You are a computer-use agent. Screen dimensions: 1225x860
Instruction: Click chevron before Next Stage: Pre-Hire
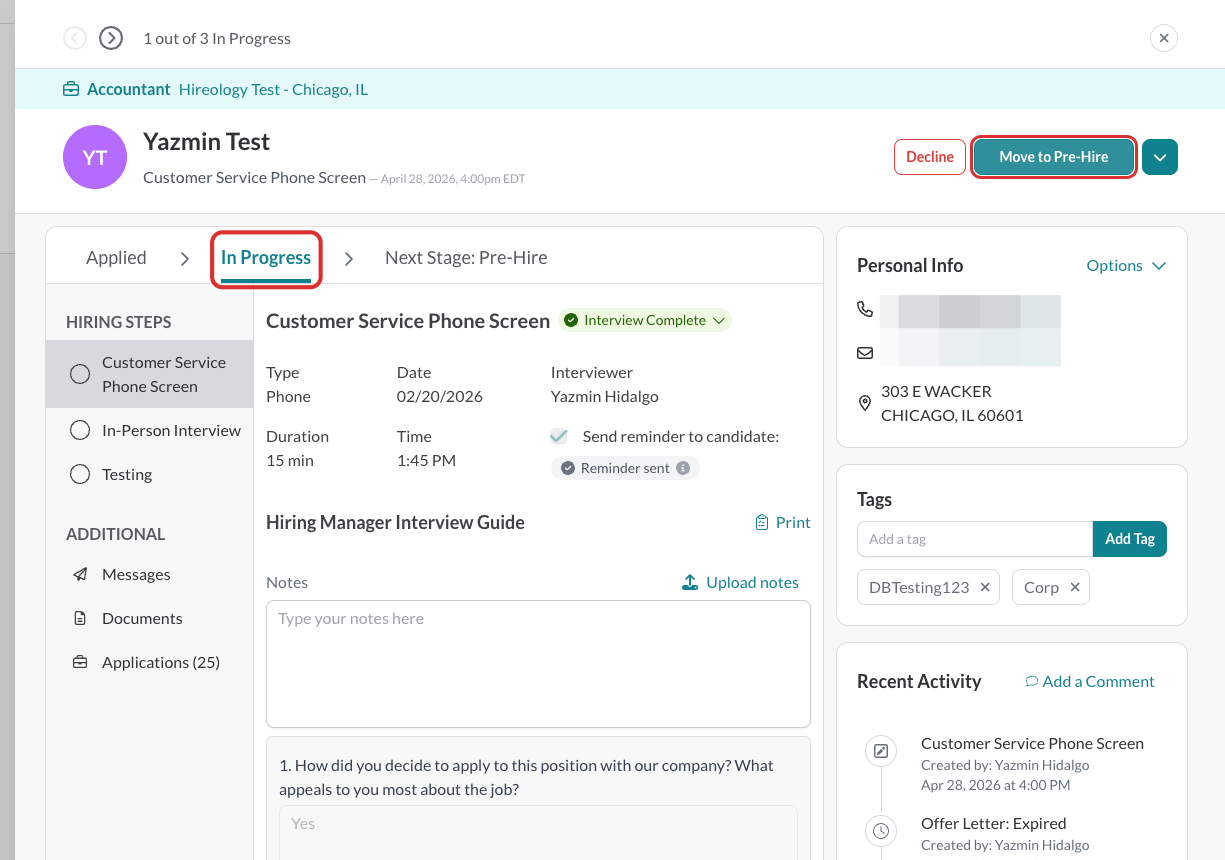[x=348, y=258]
